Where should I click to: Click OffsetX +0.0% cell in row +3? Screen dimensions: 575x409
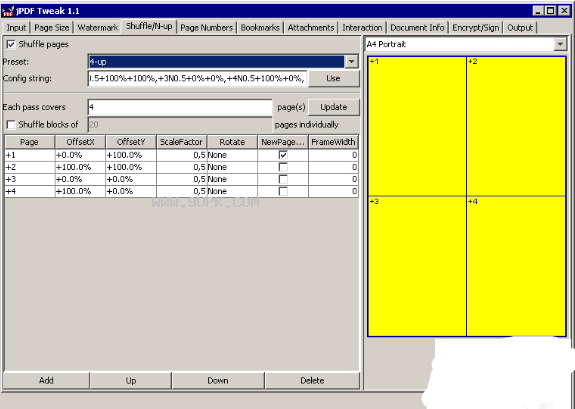(80, 179)
